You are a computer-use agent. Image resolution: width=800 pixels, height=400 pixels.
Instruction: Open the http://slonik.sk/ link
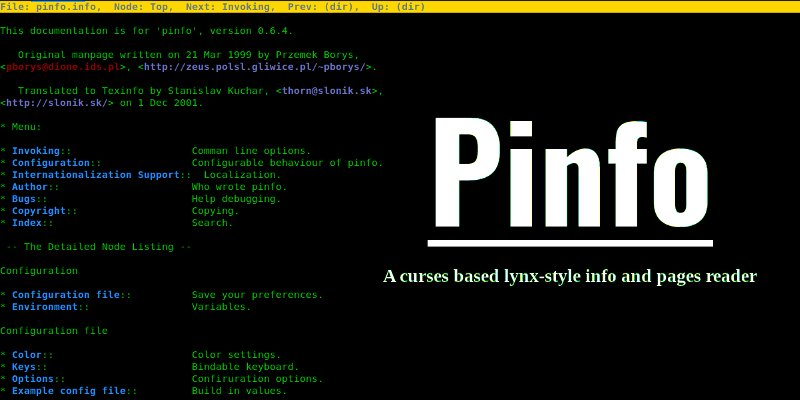57,103
